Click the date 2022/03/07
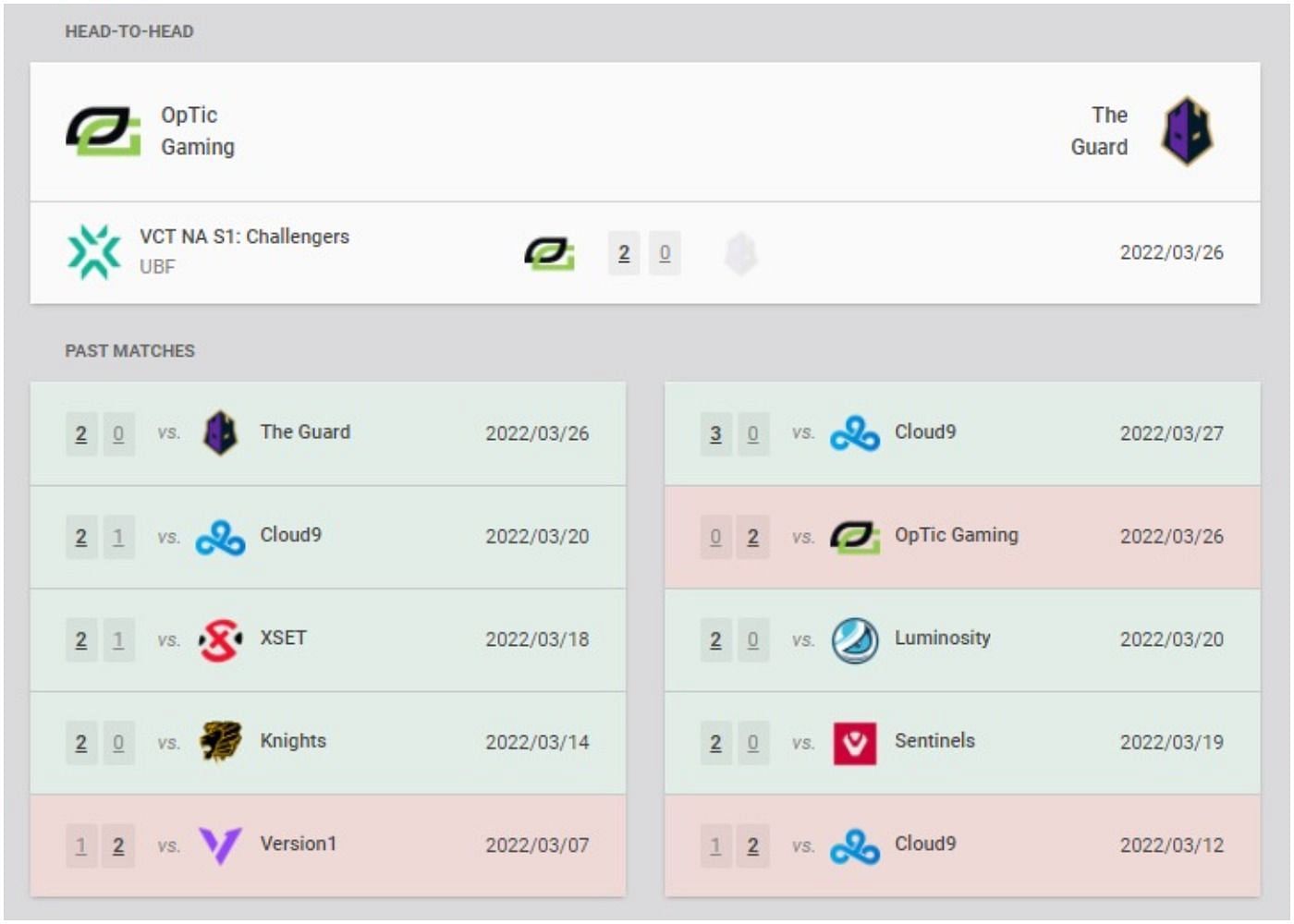Screen dimensions: 1294x924 [537, 845]
